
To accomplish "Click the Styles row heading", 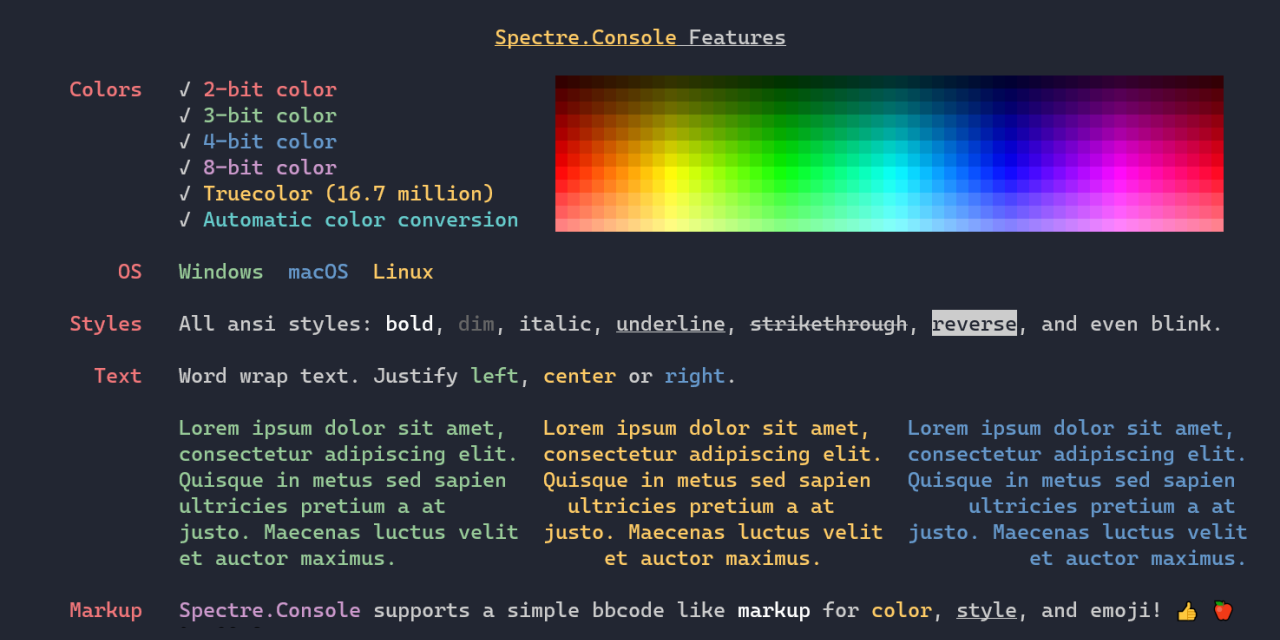I will click(105, 324).
